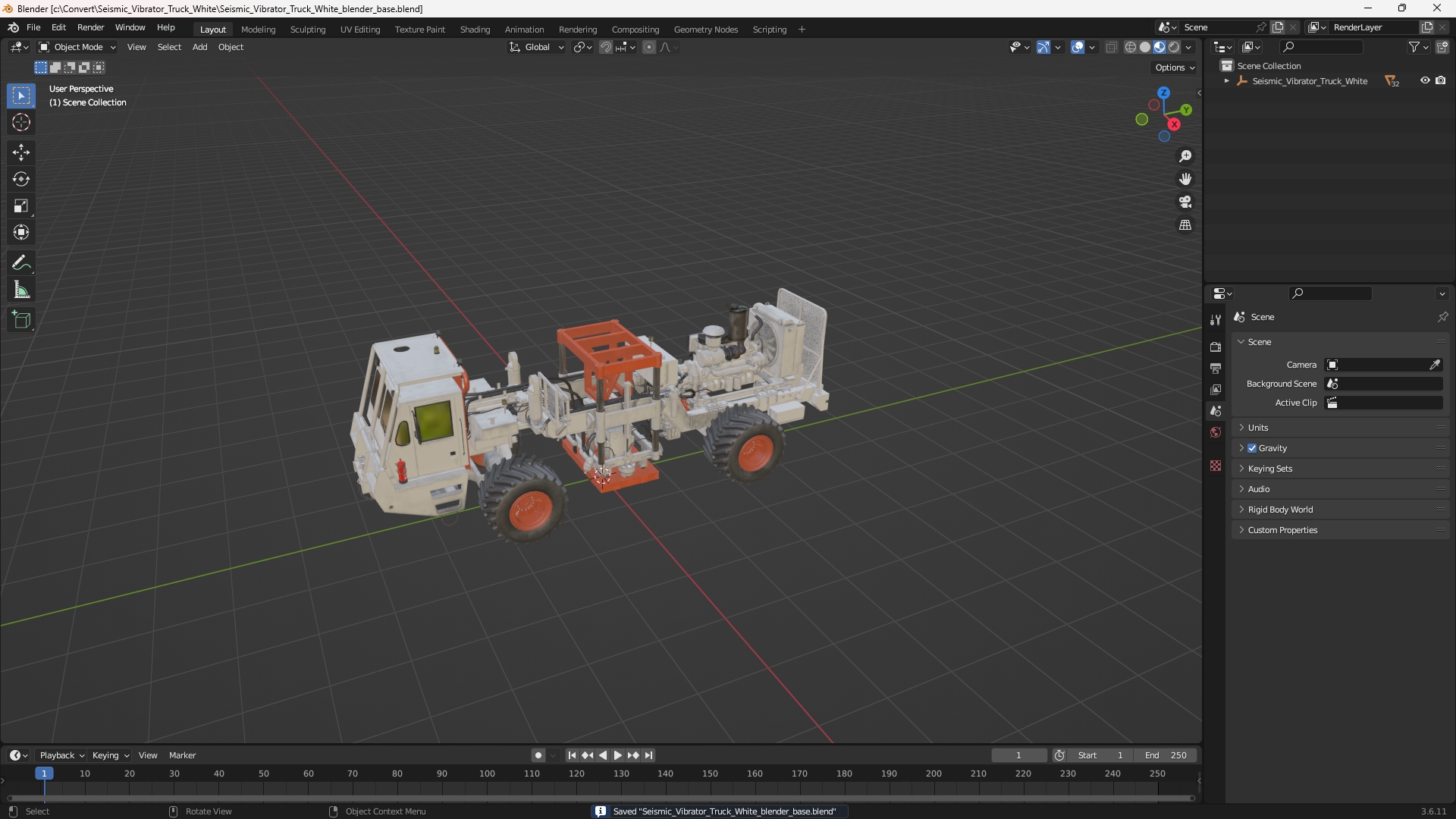The width and height of the screenshot is (1456, 819).
Task: Toggle auto keying record button
Action: point(538,755)
